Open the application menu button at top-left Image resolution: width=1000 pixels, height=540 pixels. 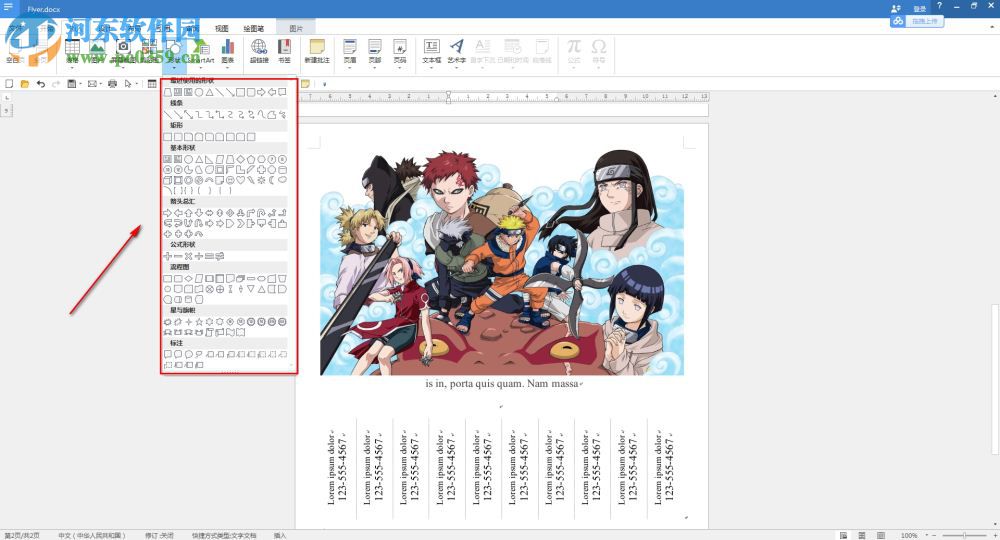point(8,7)
